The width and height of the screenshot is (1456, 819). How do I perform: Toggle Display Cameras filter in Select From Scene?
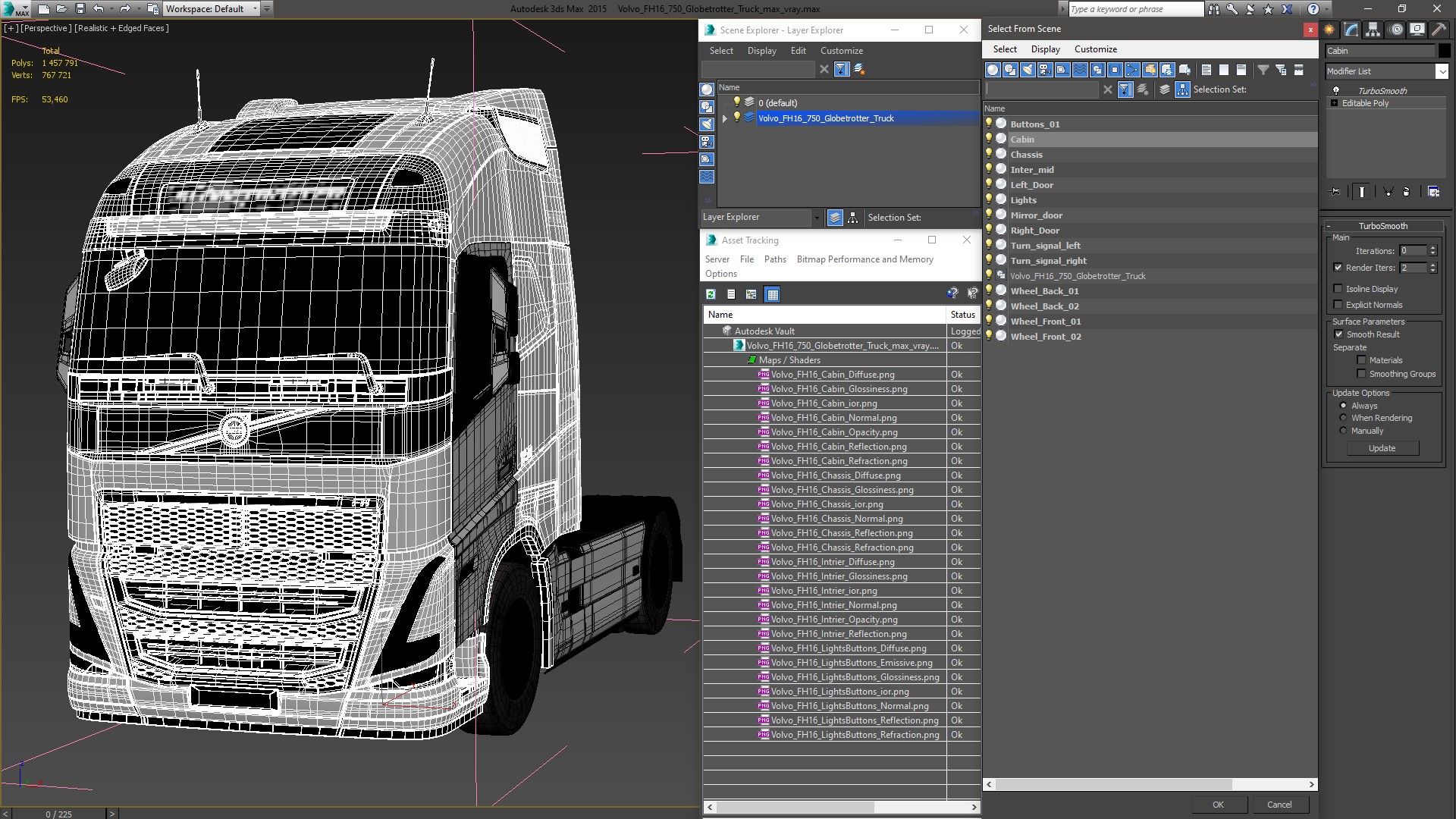1045,70
